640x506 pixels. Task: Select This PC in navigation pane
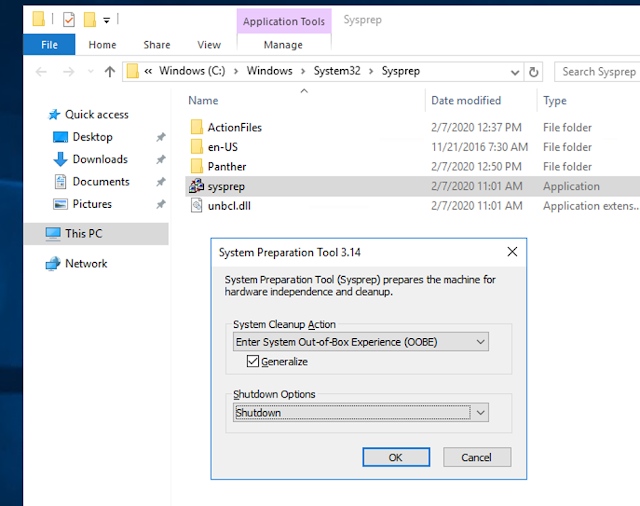tap(84, 233)
